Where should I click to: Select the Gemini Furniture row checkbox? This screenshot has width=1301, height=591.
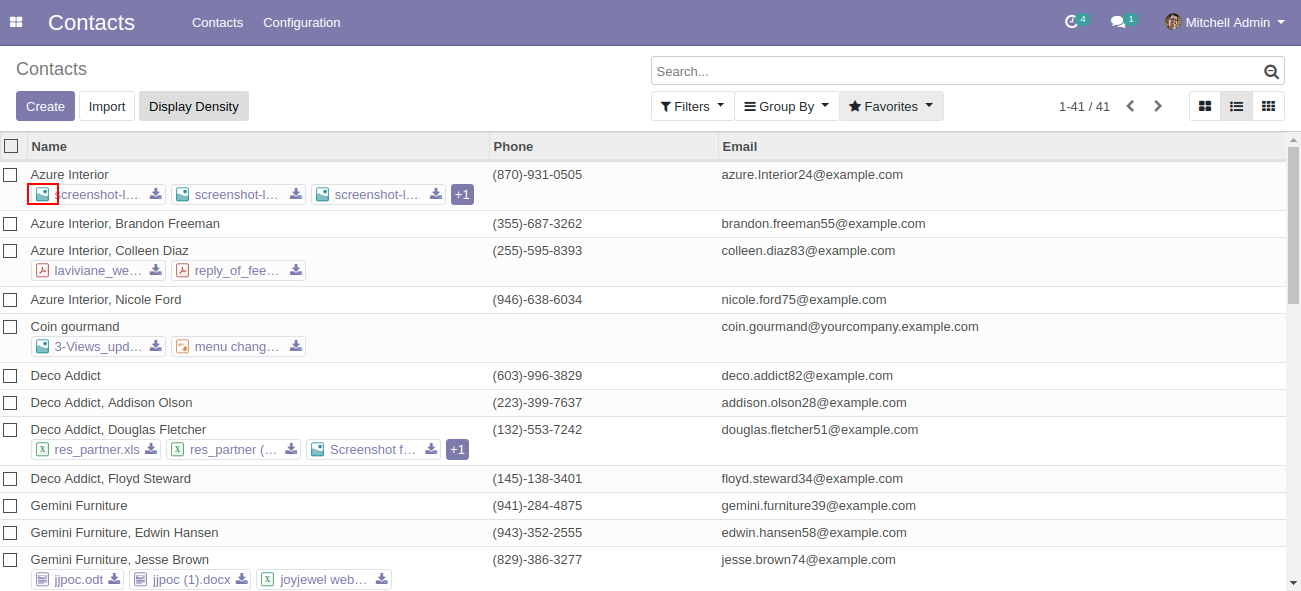[11, 506]
